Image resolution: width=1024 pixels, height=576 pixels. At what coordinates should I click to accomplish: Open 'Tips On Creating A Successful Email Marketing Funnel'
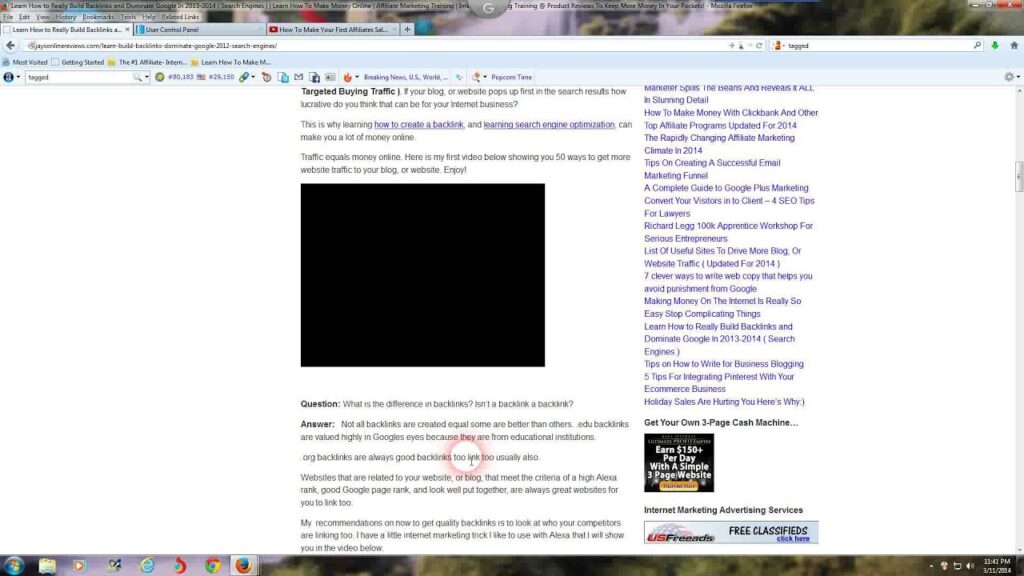click(x=712, y=169)
